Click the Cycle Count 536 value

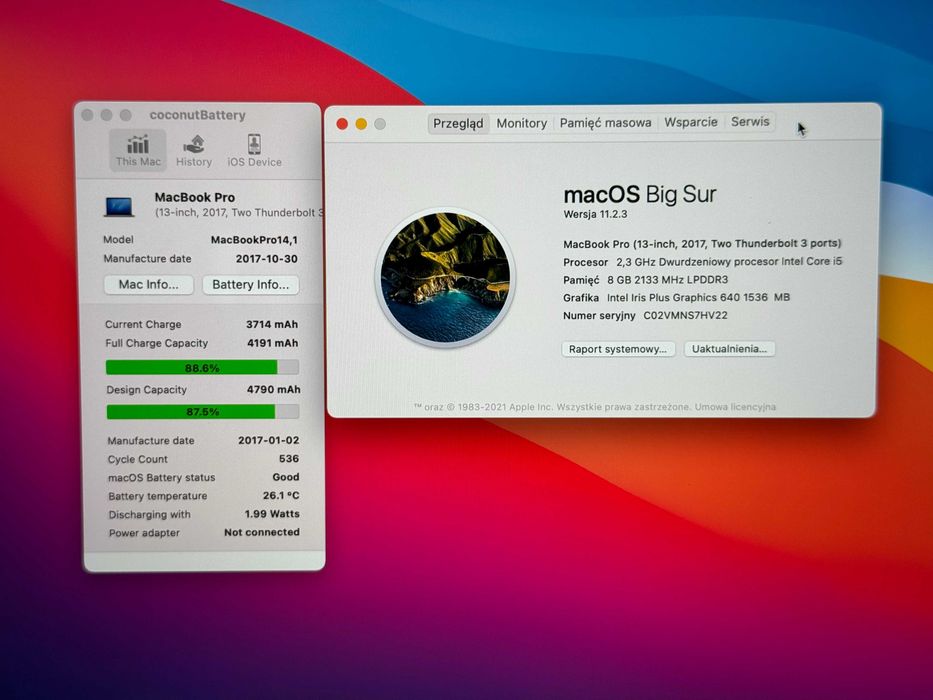[x=289, y=459]
